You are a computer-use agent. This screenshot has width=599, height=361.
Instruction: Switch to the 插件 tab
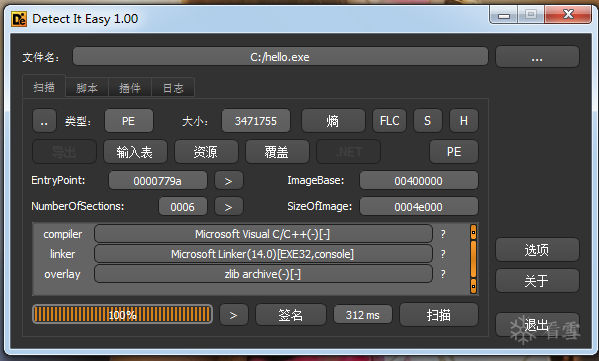pos(130,88)
